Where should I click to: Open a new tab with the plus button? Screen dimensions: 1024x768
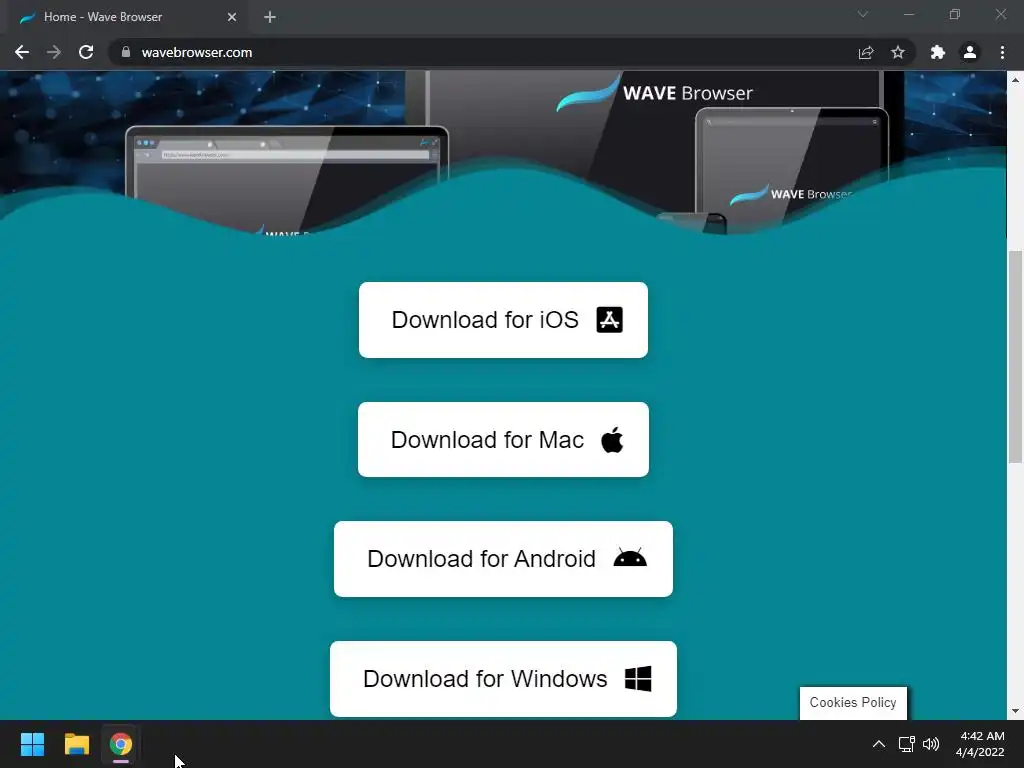pos(270,17)
